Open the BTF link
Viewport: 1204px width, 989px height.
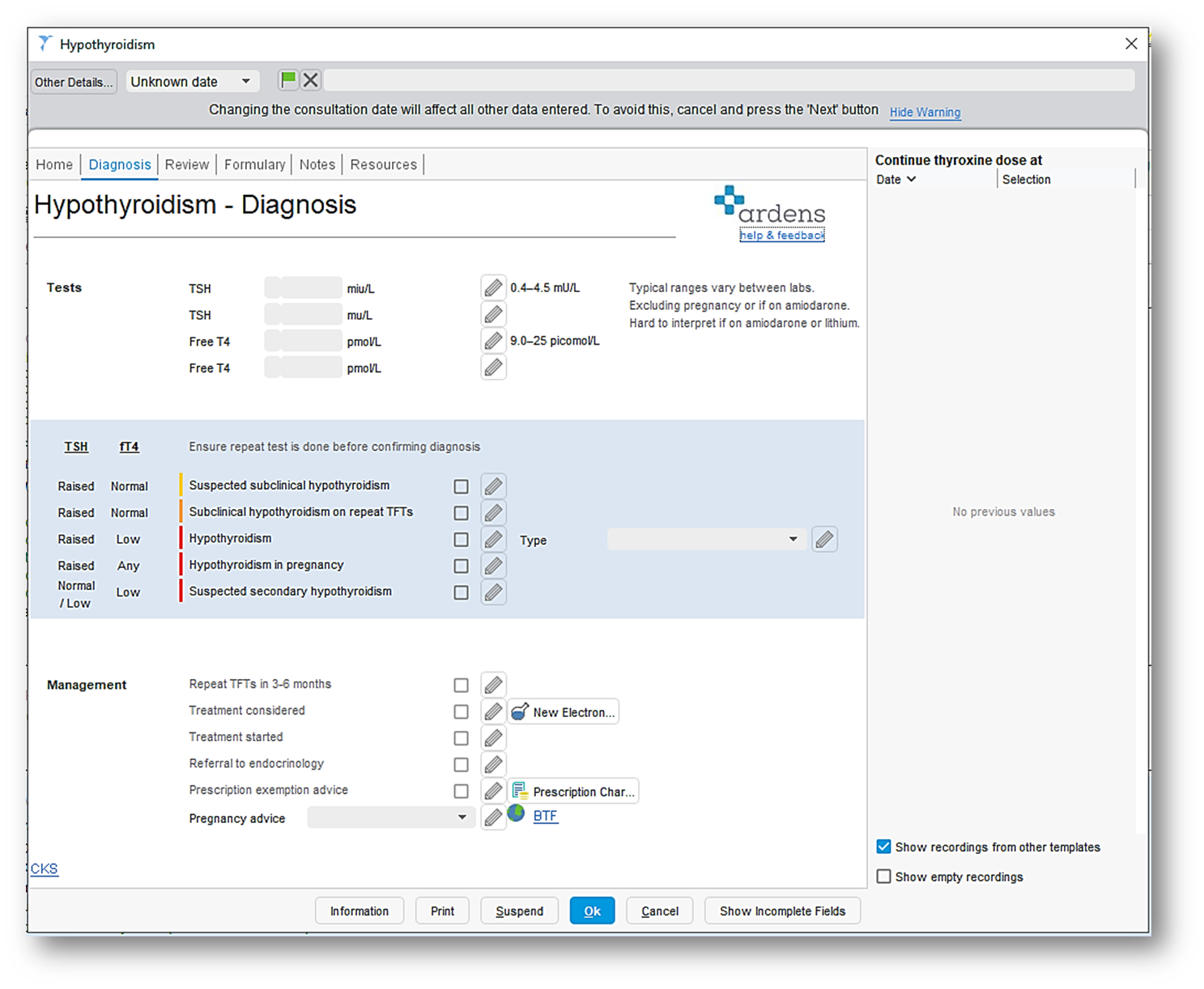point(545,816)
